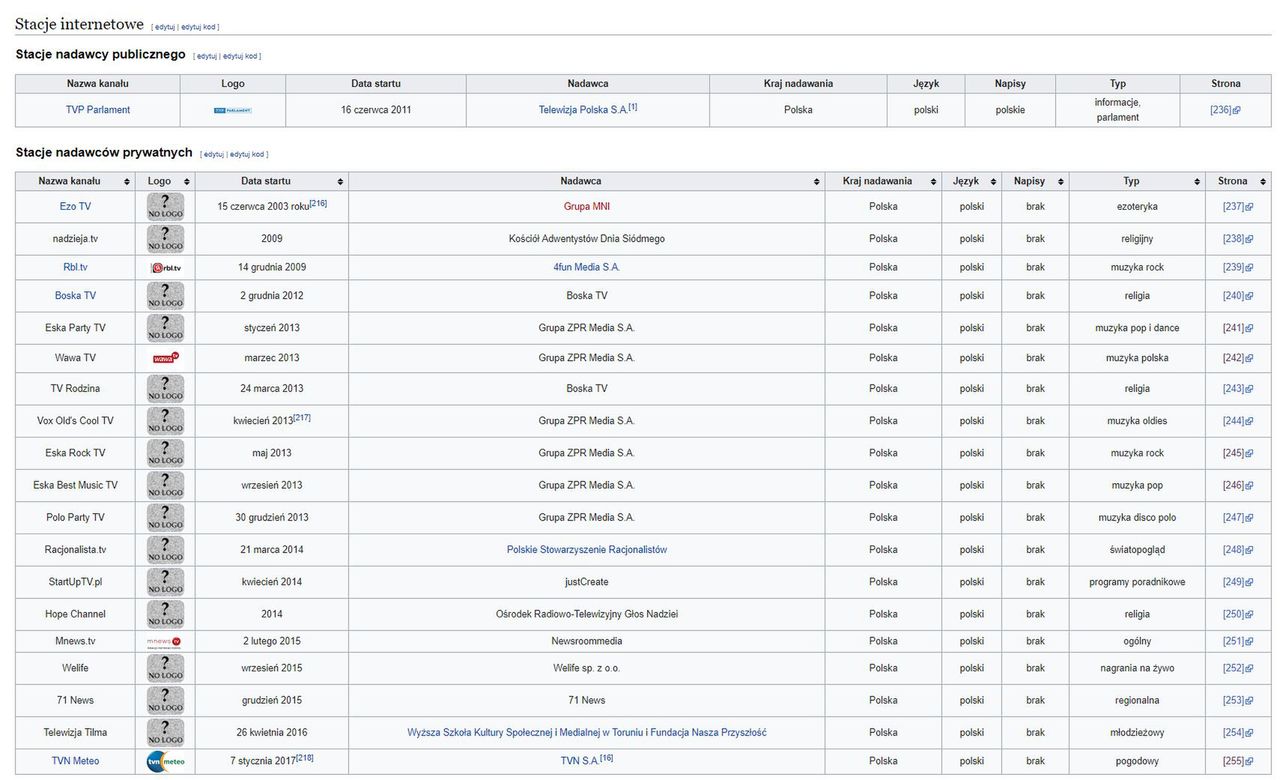1280x780 pixels.
Task: Click 'edytuj kod' next to Stacje nadawców prywatnych
Action: point(247,154)
